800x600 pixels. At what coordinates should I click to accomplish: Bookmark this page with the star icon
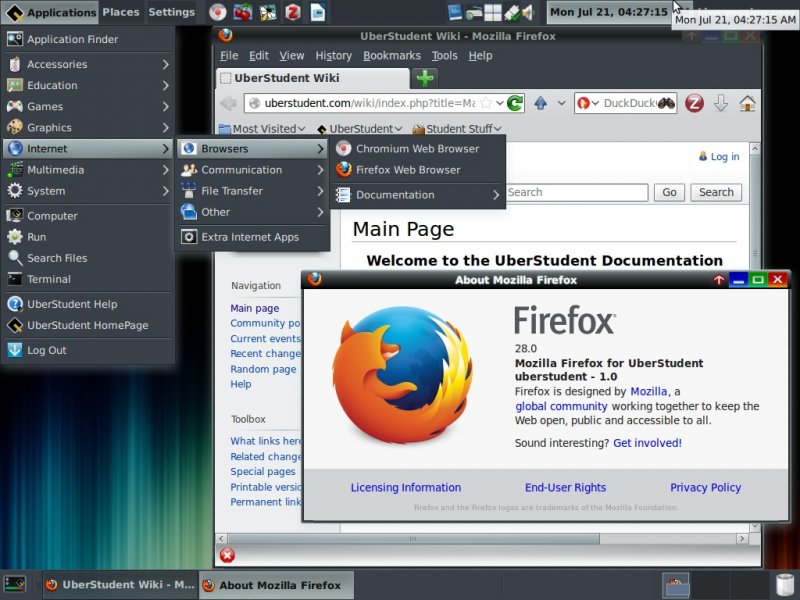[x=486, y=103]
